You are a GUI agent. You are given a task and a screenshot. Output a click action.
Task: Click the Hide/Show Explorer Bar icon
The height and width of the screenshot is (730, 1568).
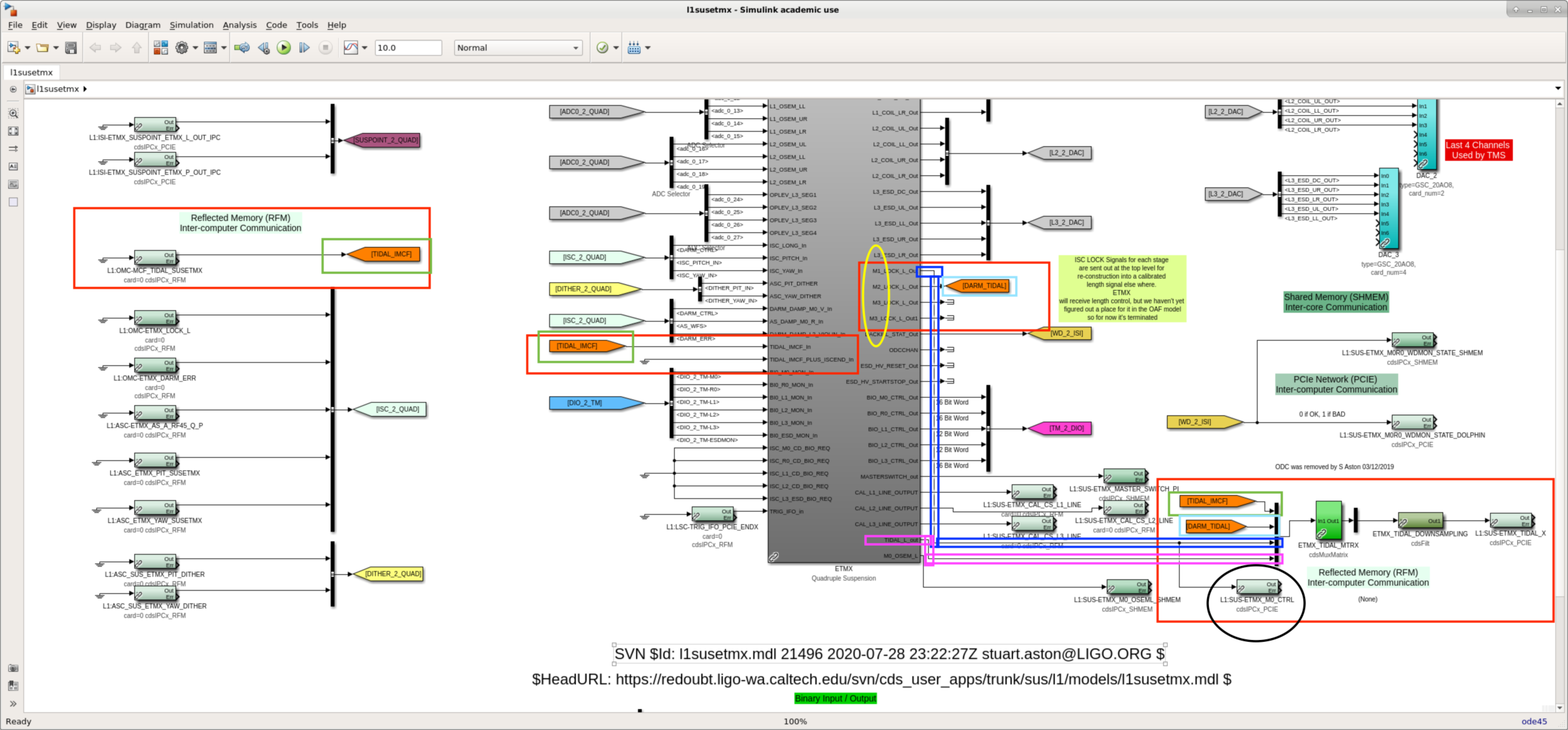pyautogui.click(x=13, y=89)
